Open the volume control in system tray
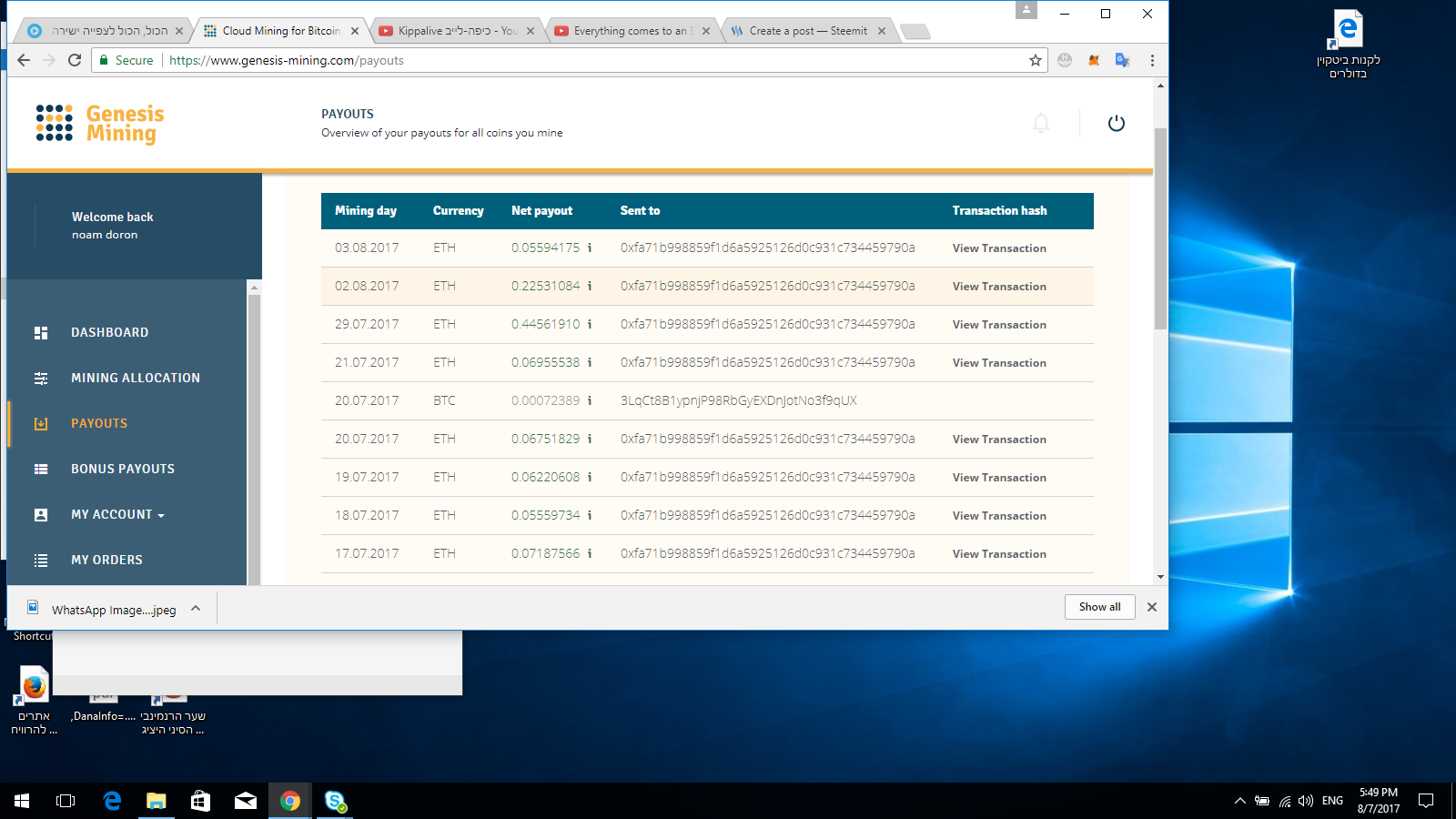 pos(1306,801)
